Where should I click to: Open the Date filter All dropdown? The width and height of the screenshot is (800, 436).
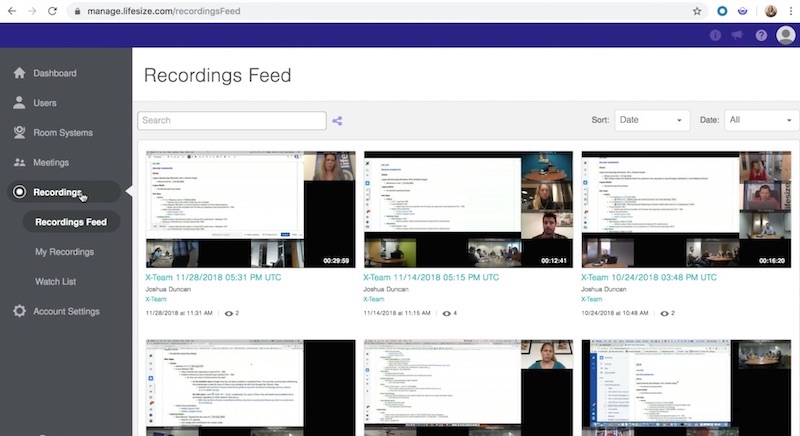pos(758,120)
